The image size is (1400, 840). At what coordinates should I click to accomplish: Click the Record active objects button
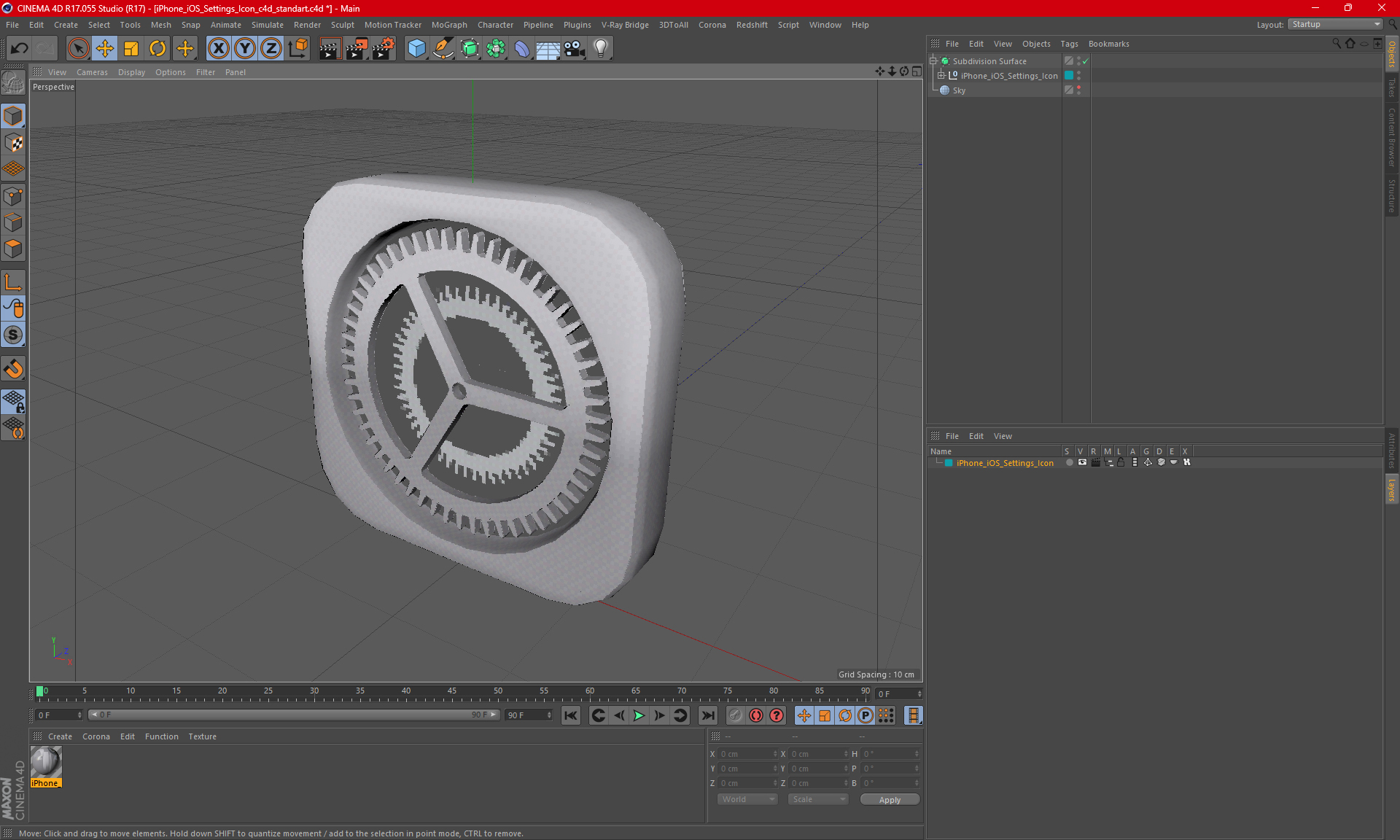point(735,715)
